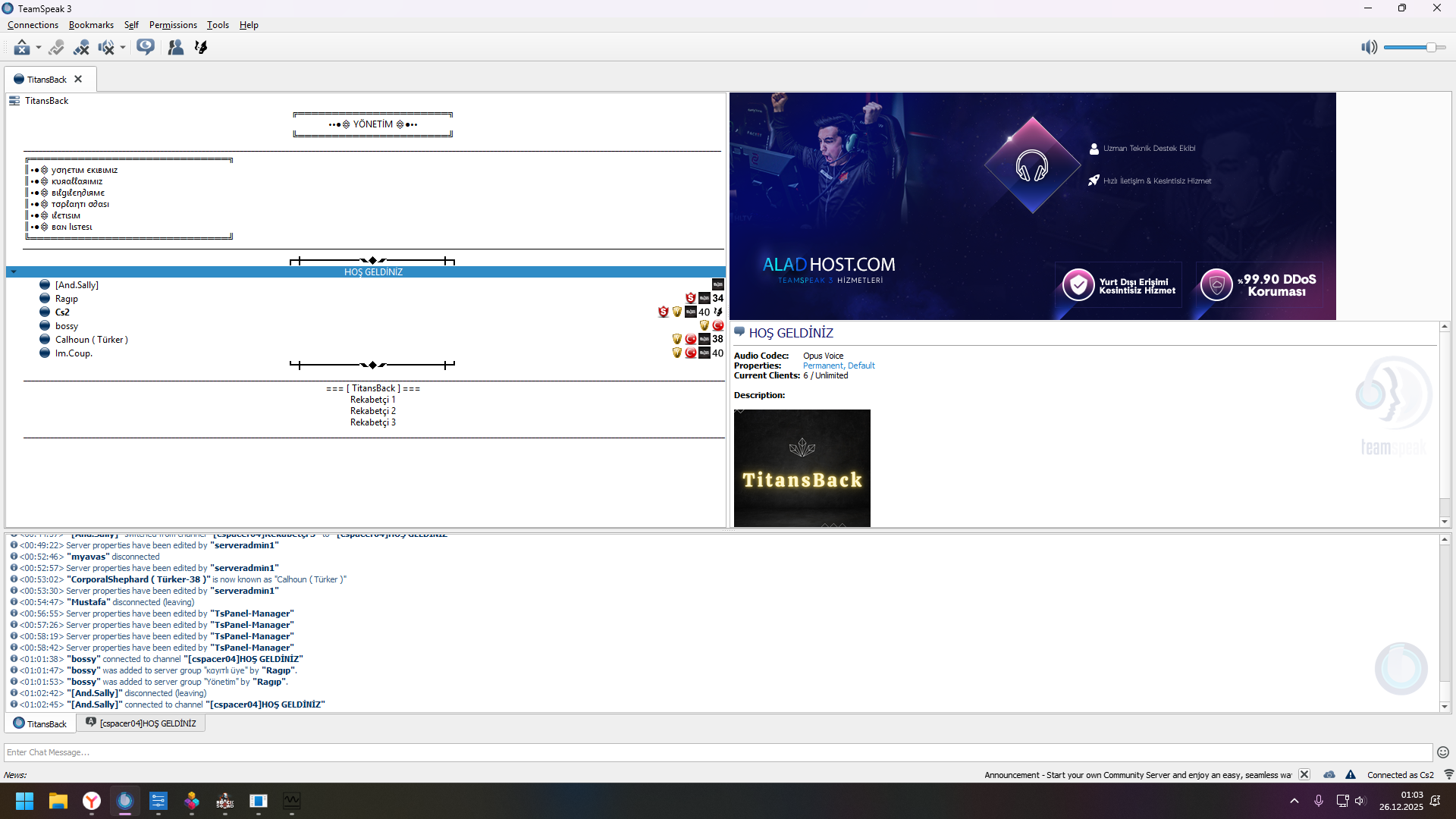Open the mute speakers dropdown arrow

coord(123,48)
